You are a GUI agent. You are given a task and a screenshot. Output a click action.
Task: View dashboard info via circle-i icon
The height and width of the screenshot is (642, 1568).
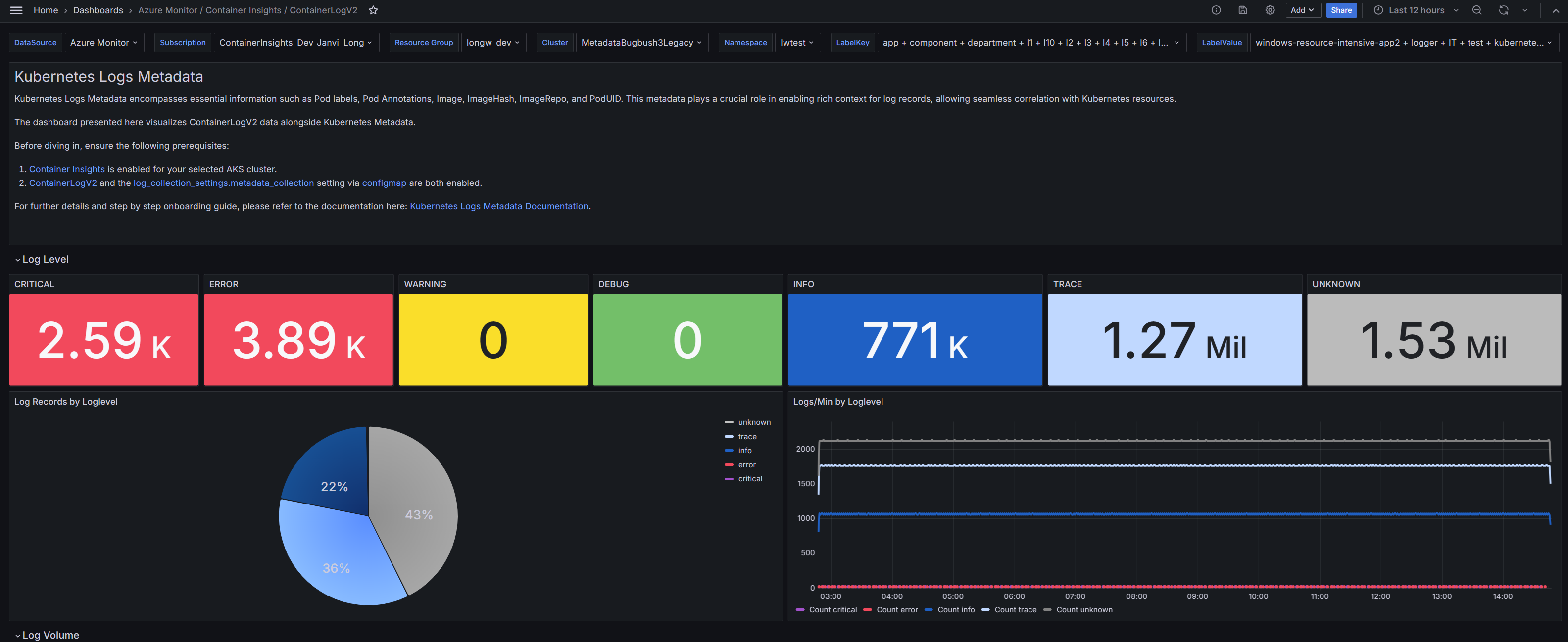pyautogui.click(x=1216, y=10)
